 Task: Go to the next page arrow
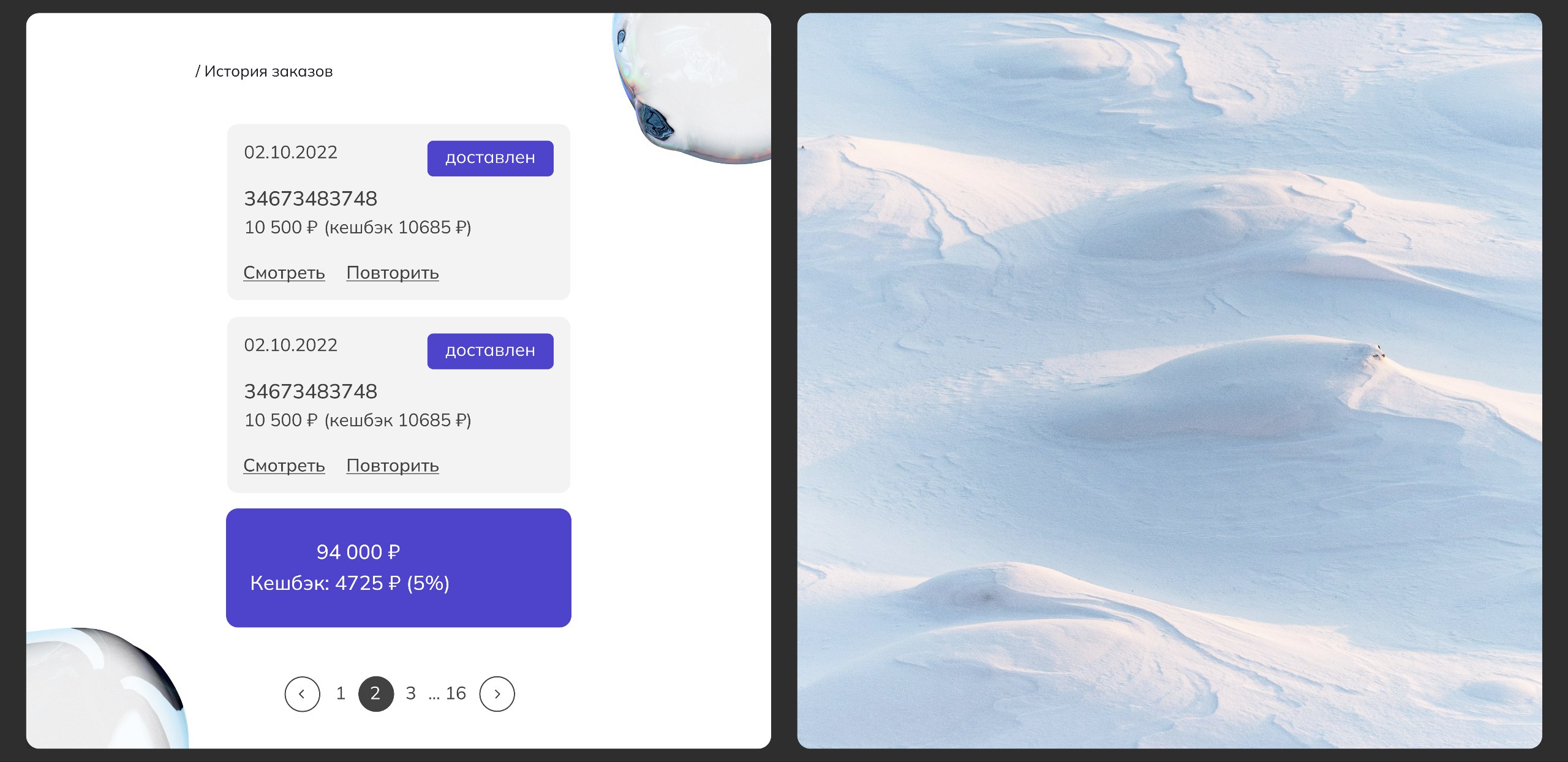(x=497, y=693)
